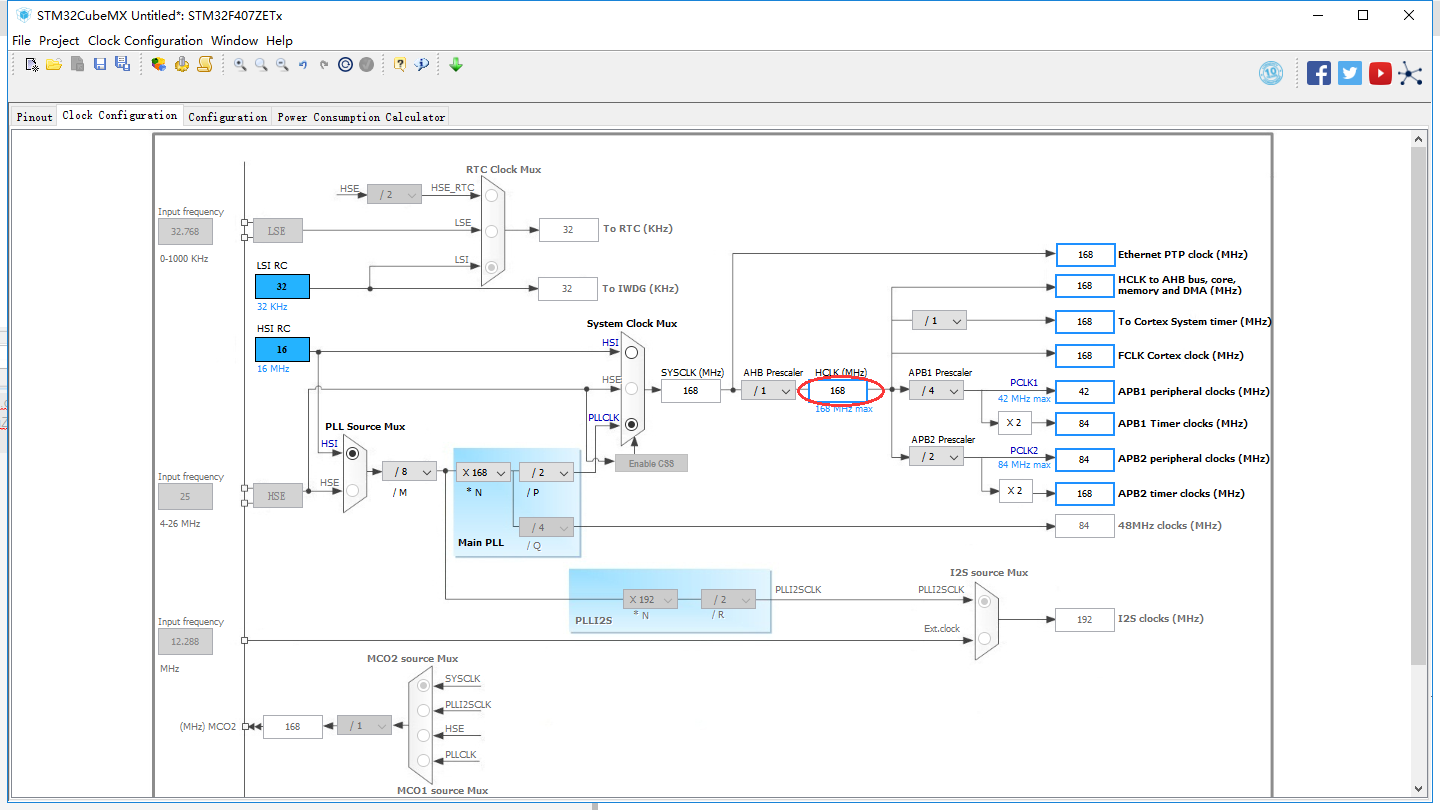Screen dimensions: 1440x810
Task: Select LSE input in the RTC Clock Mux
Action: 491,230
